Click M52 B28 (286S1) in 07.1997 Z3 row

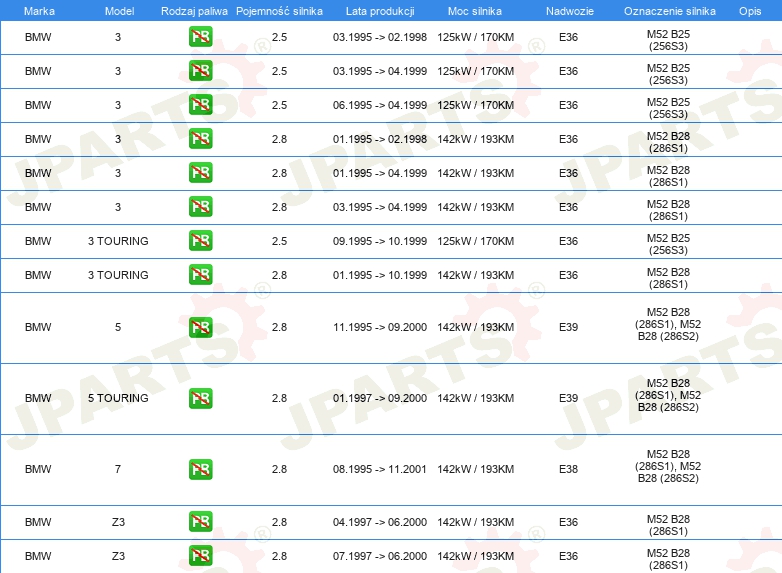(668, 559)
